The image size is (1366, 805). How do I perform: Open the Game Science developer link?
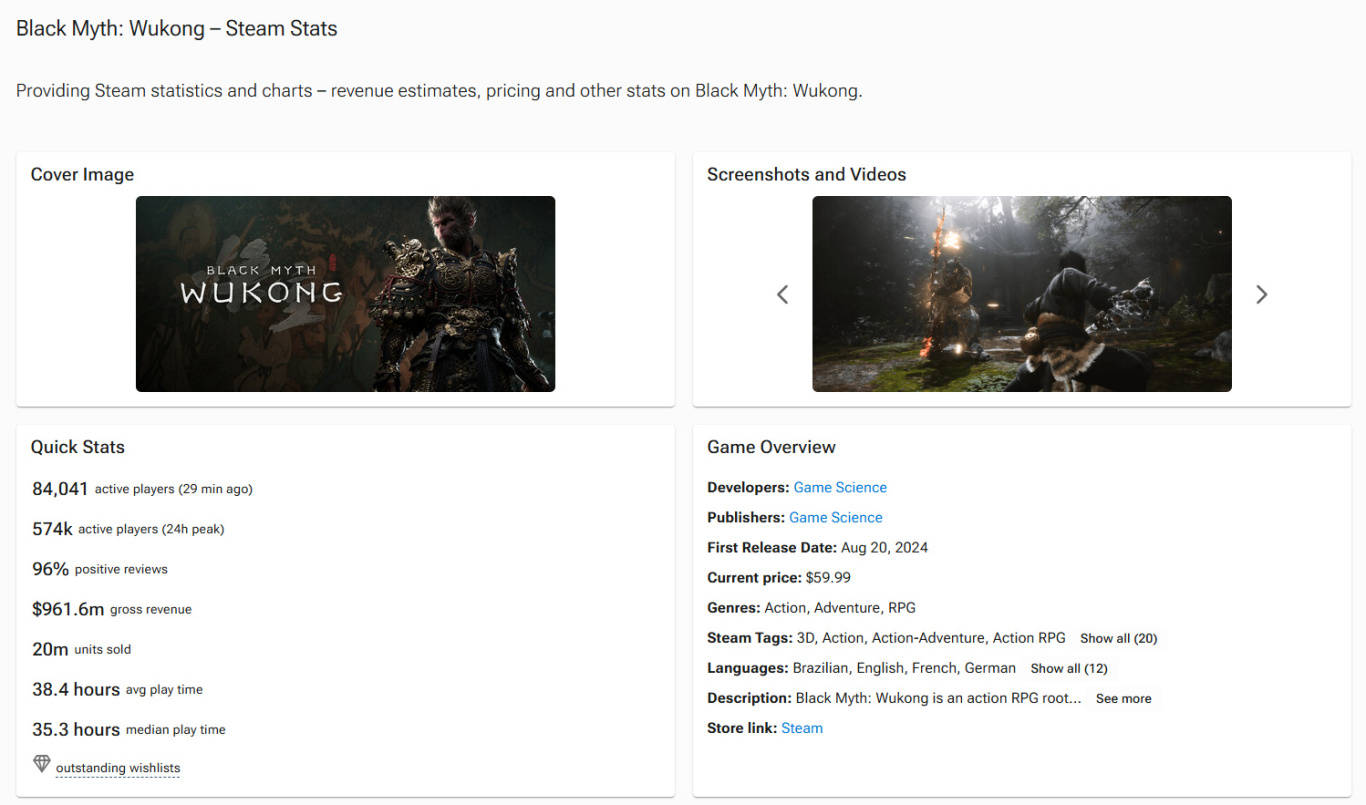(x=840, y=487)
